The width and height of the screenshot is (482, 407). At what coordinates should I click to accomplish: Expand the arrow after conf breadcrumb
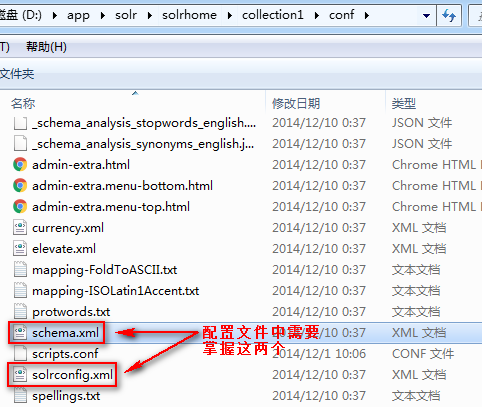[367, 15]
